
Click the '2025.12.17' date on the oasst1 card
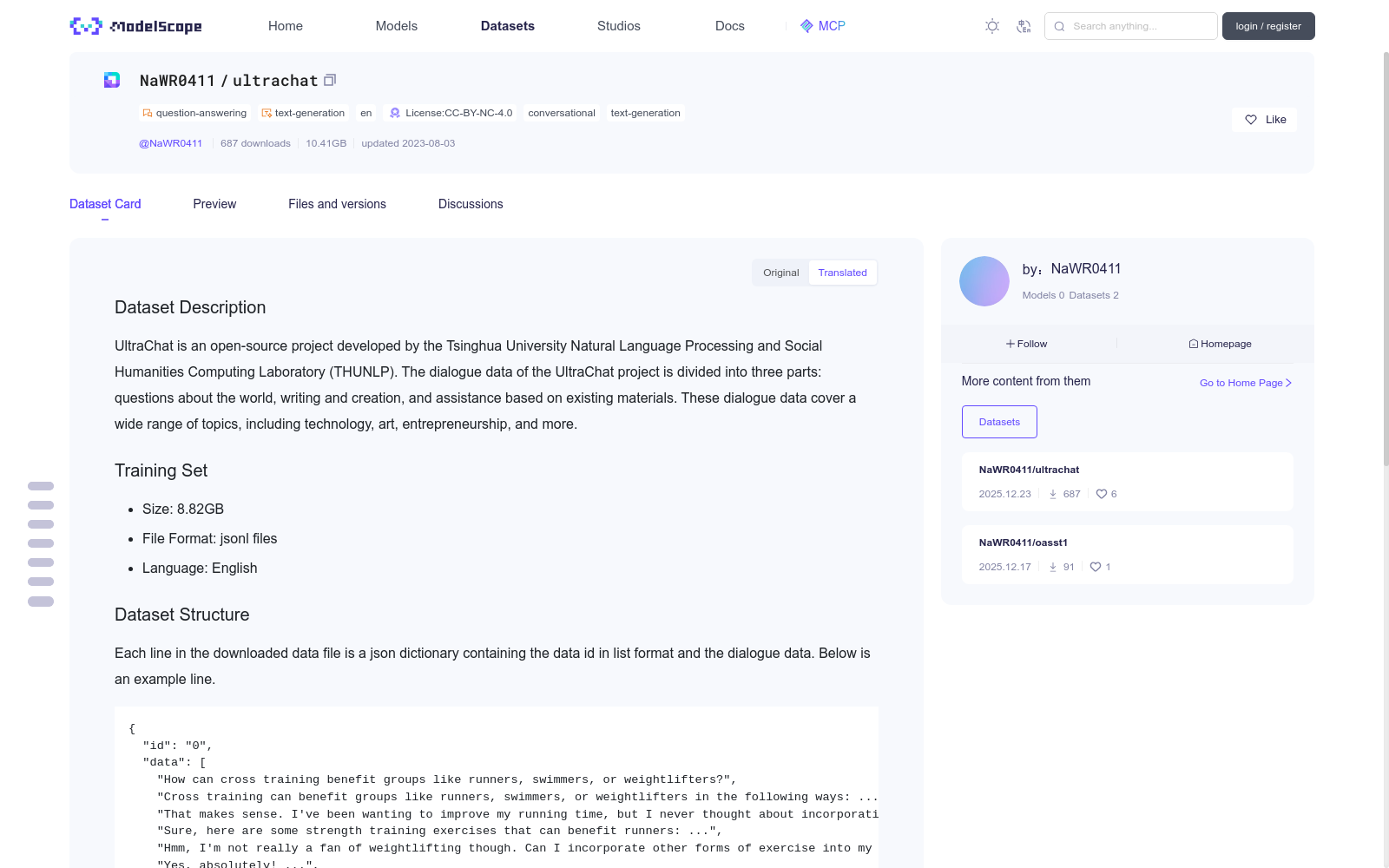pyautogui.click(x=1005, y=567)
